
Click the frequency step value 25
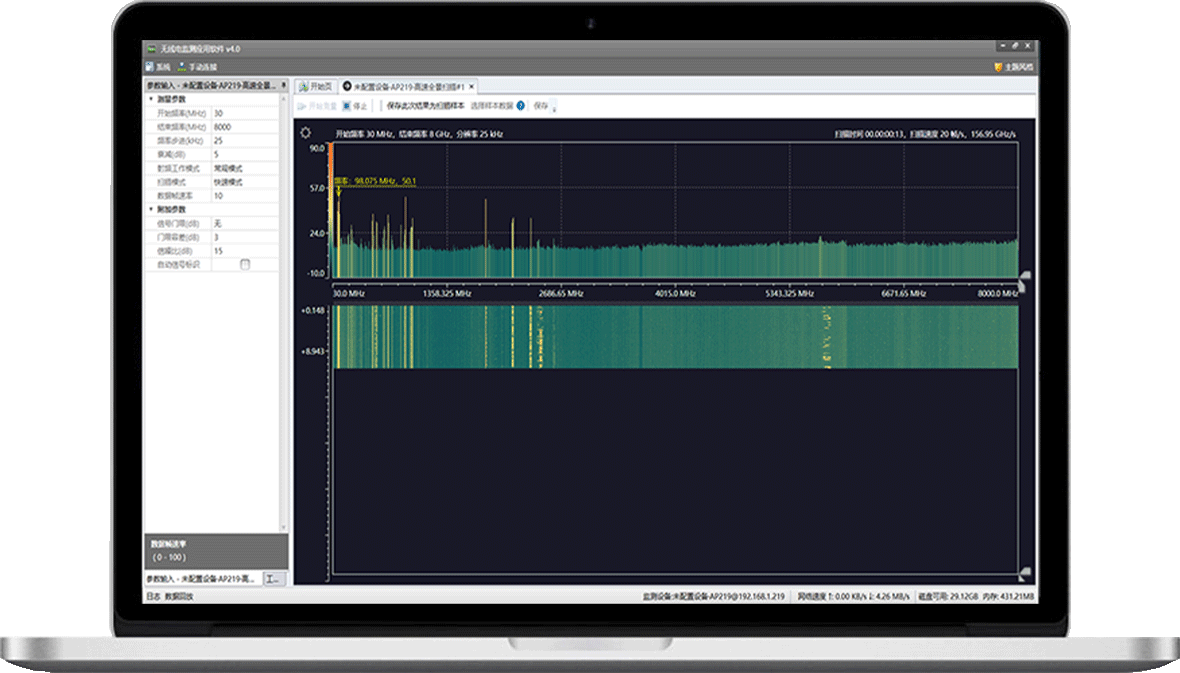coord(245,141)
